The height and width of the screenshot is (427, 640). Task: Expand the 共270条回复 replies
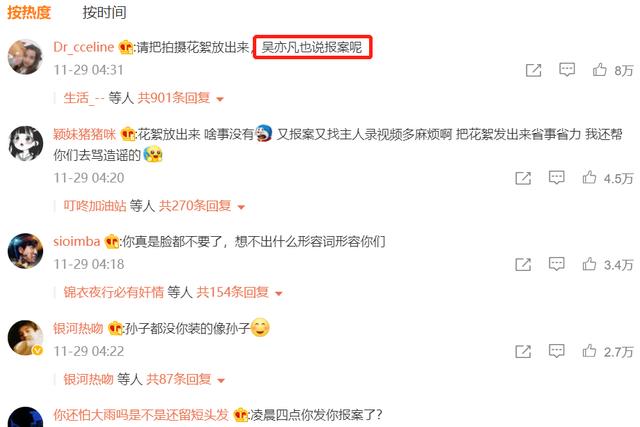(x=202, y=206)
